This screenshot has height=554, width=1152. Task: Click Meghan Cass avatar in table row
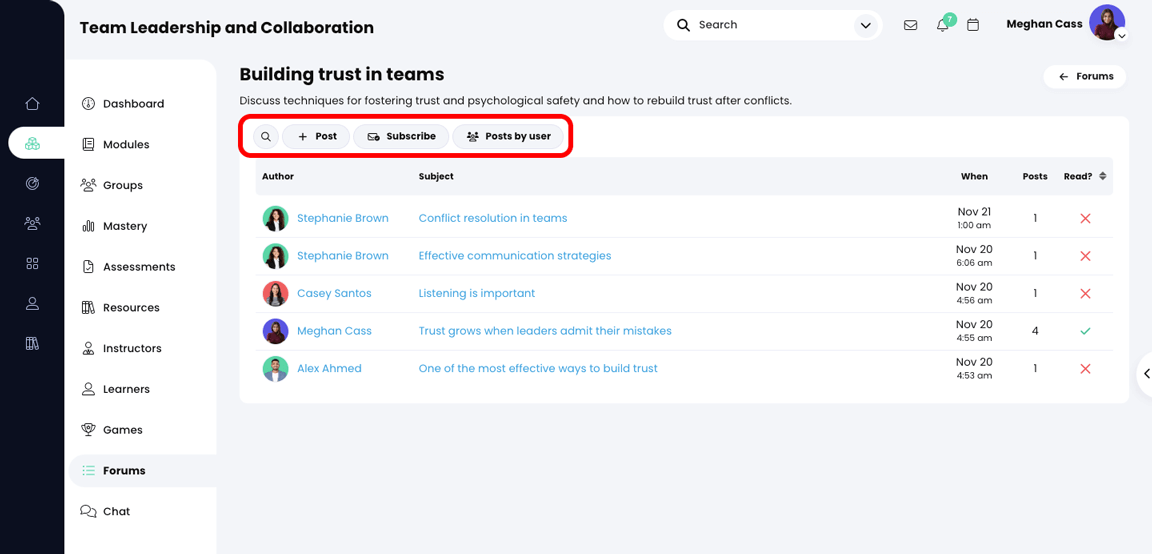(276, 331)
